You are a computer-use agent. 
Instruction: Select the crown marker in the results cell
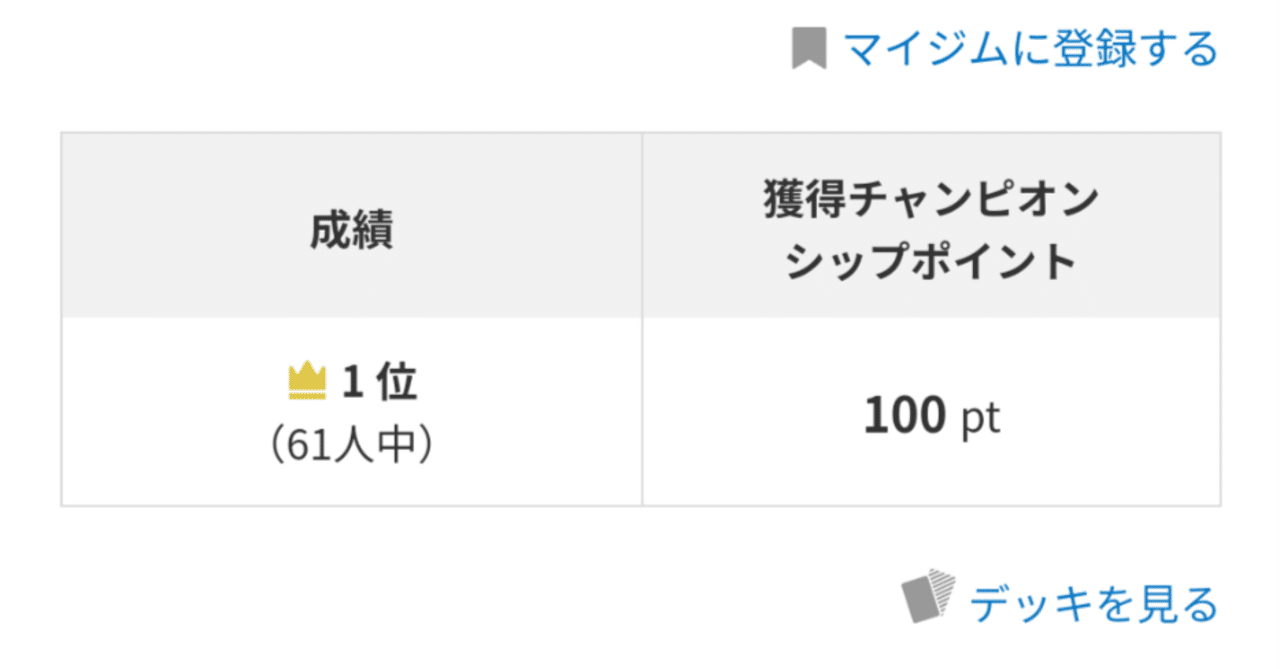tap(305, 378)
